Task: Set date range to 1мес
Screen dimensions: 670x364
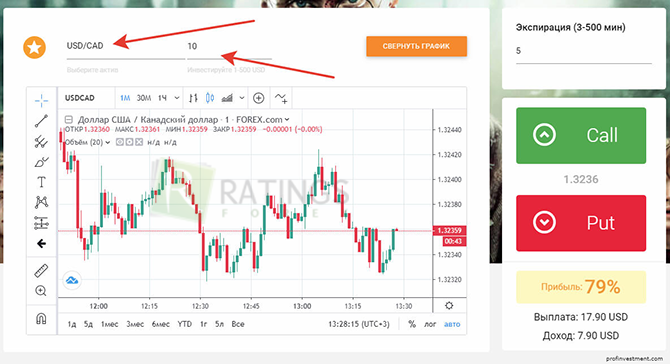Action: [109, 324]
